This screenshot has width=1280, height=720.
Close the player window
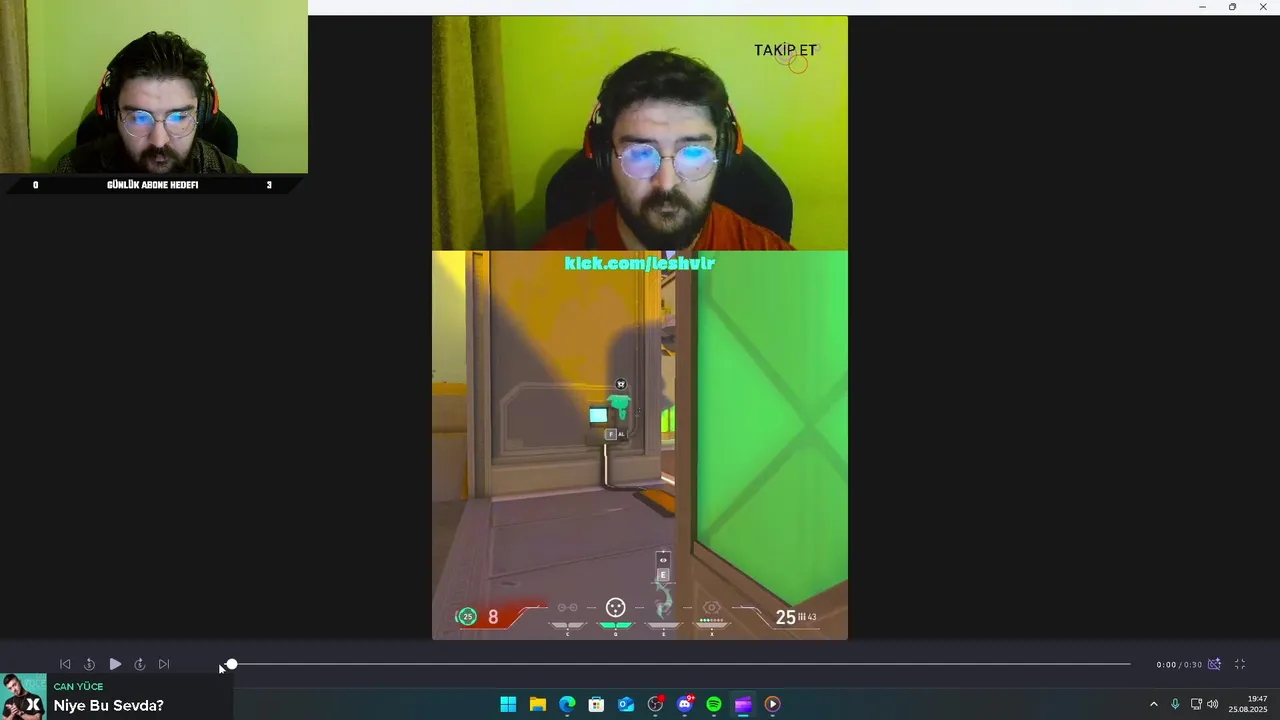coord(1263,7)
